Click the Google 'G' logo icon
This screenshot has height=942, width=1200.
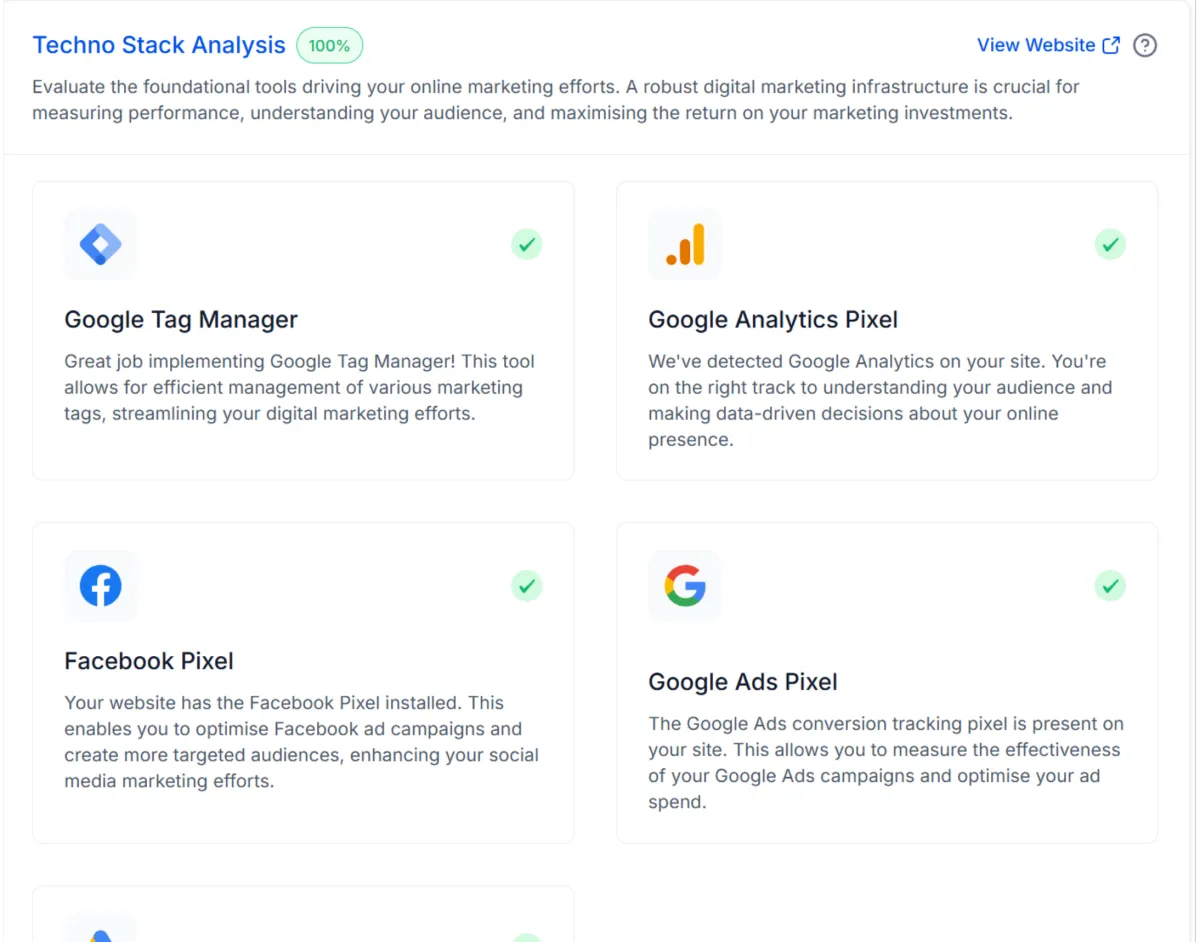pyautogui.click(x=685, y=586)
